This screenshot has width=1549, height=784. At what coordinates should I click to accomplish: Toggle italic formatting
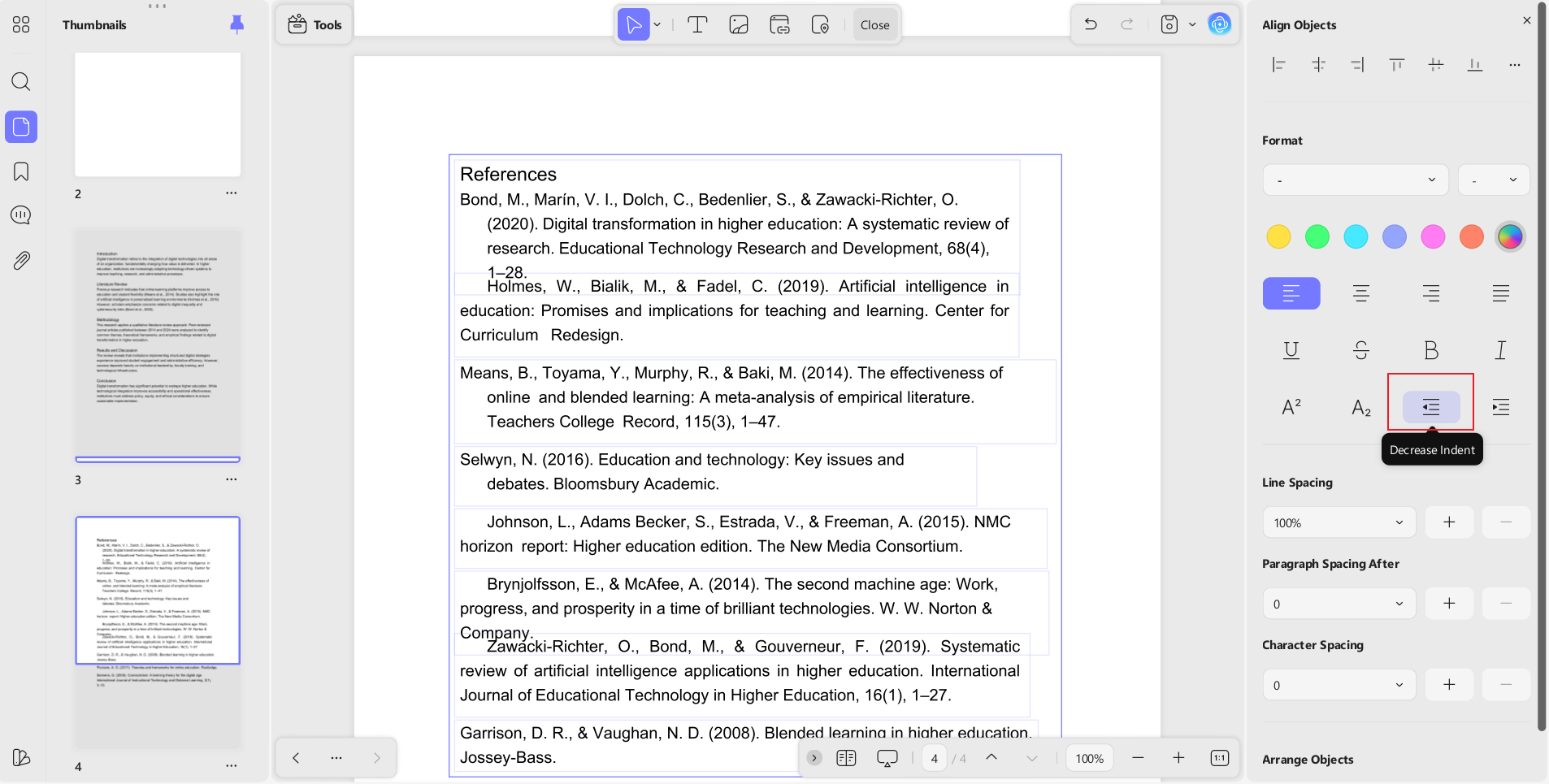pos(1501,350)
